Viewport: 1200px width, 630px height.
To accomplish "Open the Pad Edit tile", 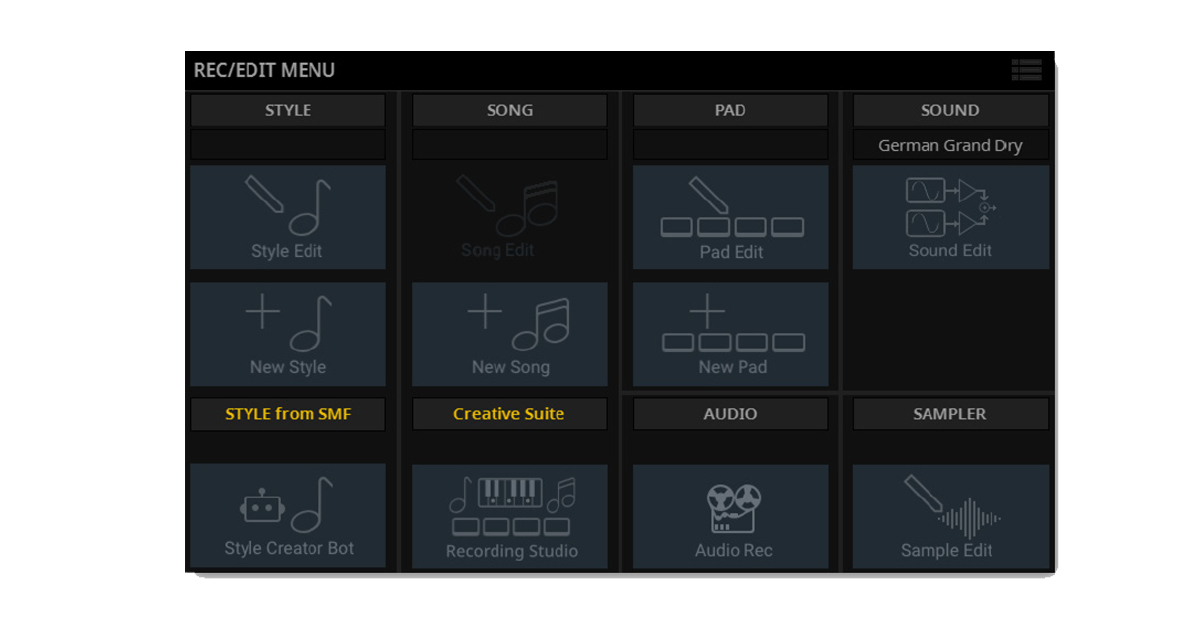I will (x=730, y=217).
